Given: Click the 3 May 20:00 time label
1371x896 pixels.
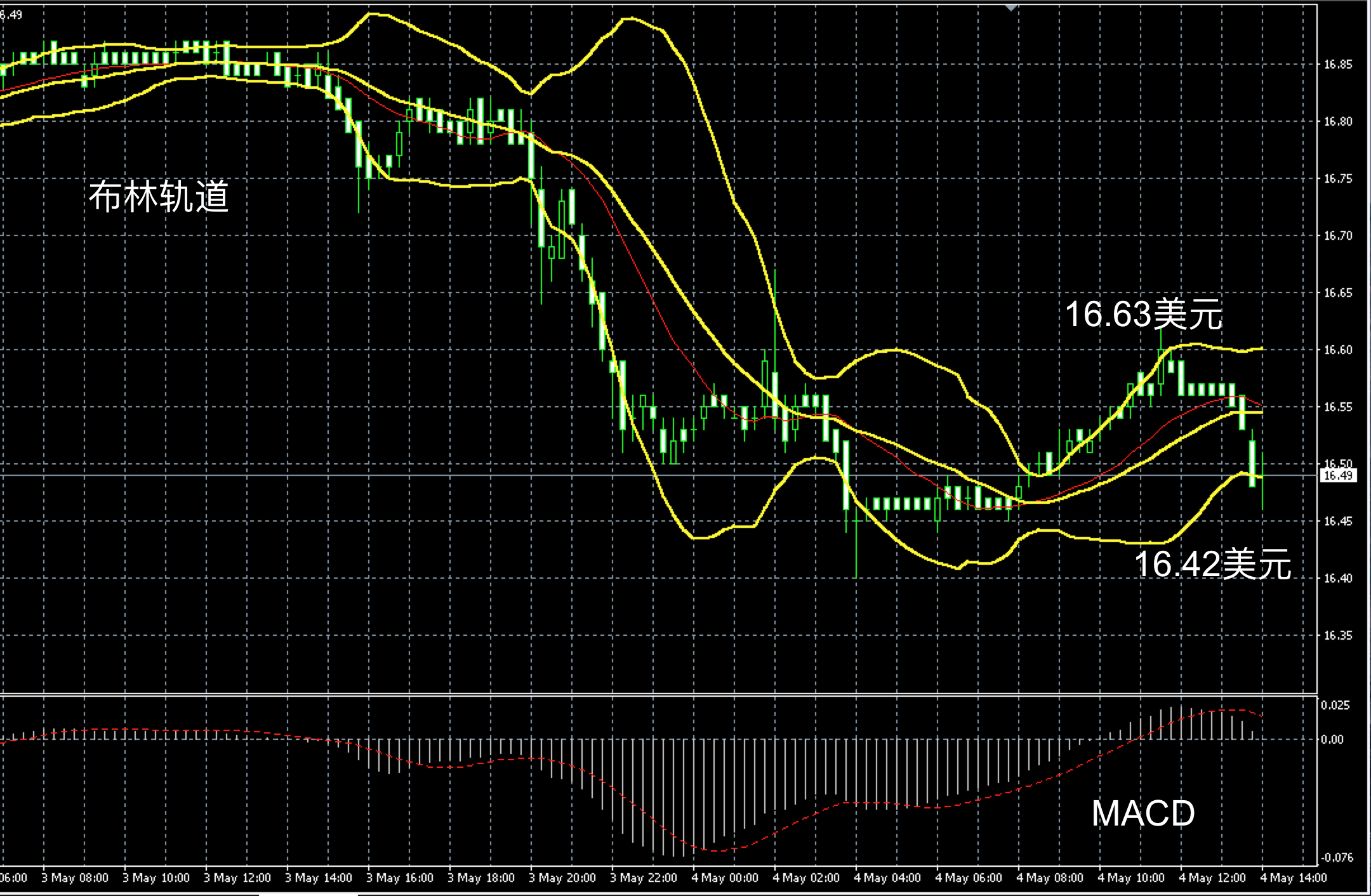Looking at the screenshot, I should tap(562, 878).
